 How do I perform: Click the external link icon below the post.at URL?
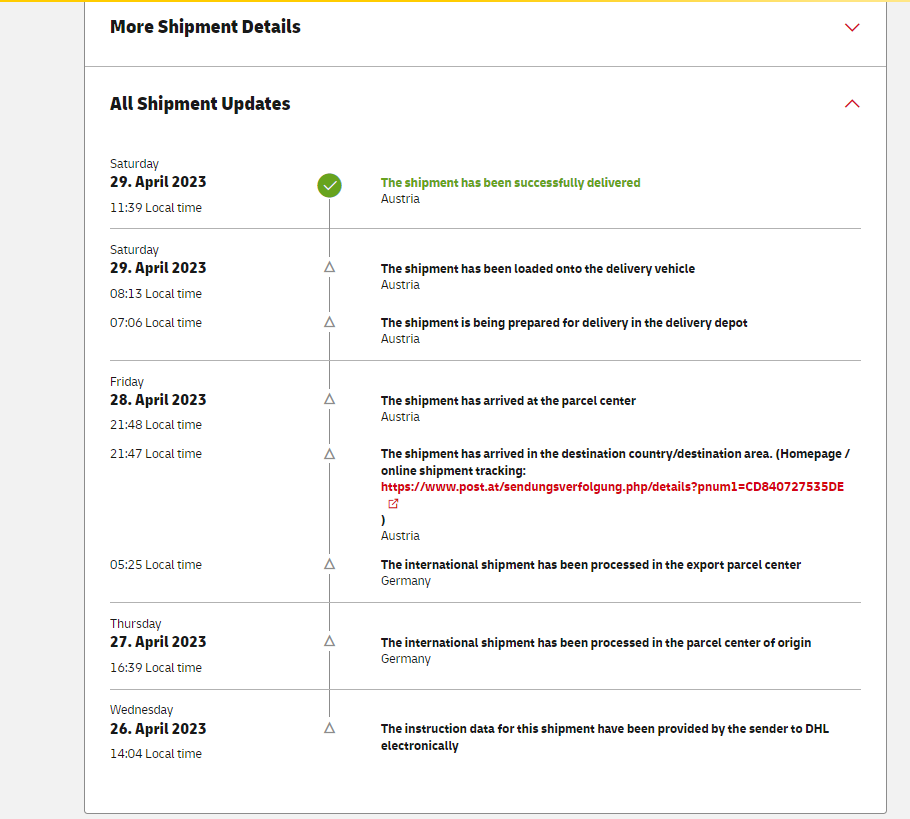click(x=393, y=504)
